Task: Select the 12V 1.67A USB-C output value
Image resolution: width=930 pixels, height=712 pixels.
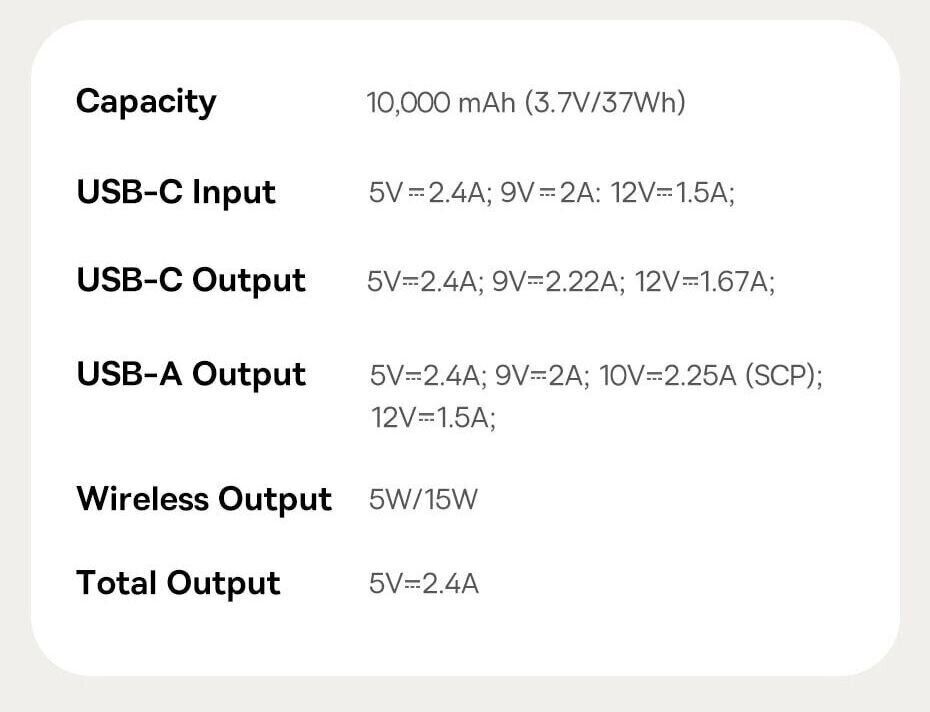Action: pyautogui.click(x=705, y=281)
